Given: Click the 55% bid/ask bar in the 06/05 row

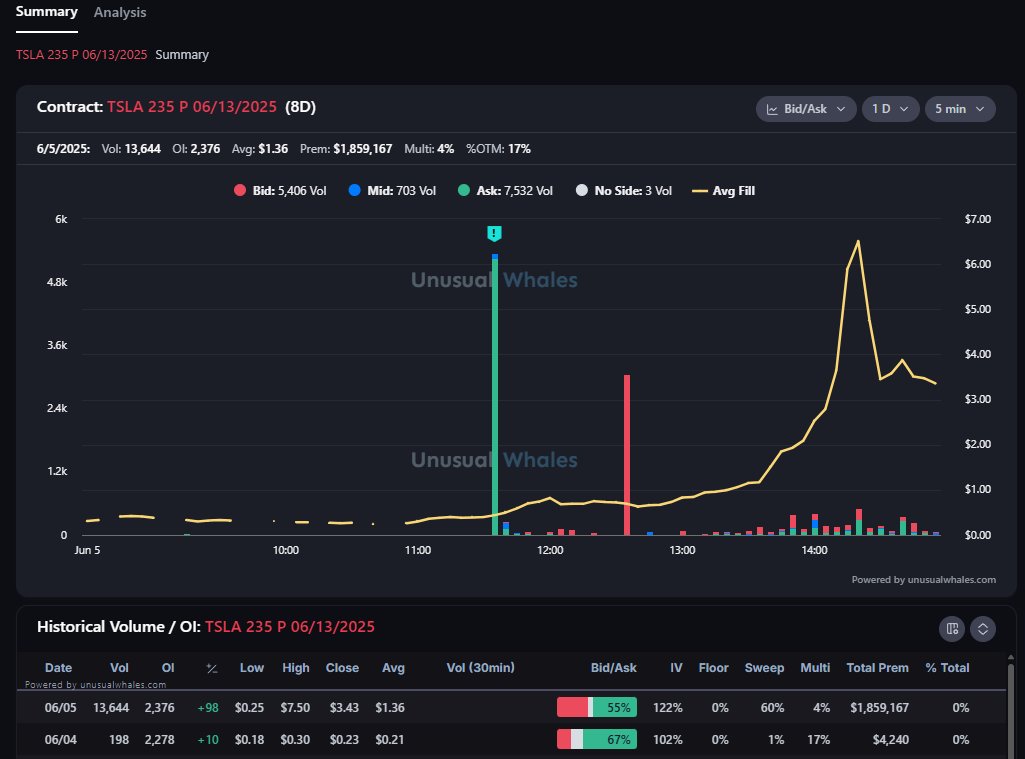Looking at the screenshot, I should click(597, 707).
